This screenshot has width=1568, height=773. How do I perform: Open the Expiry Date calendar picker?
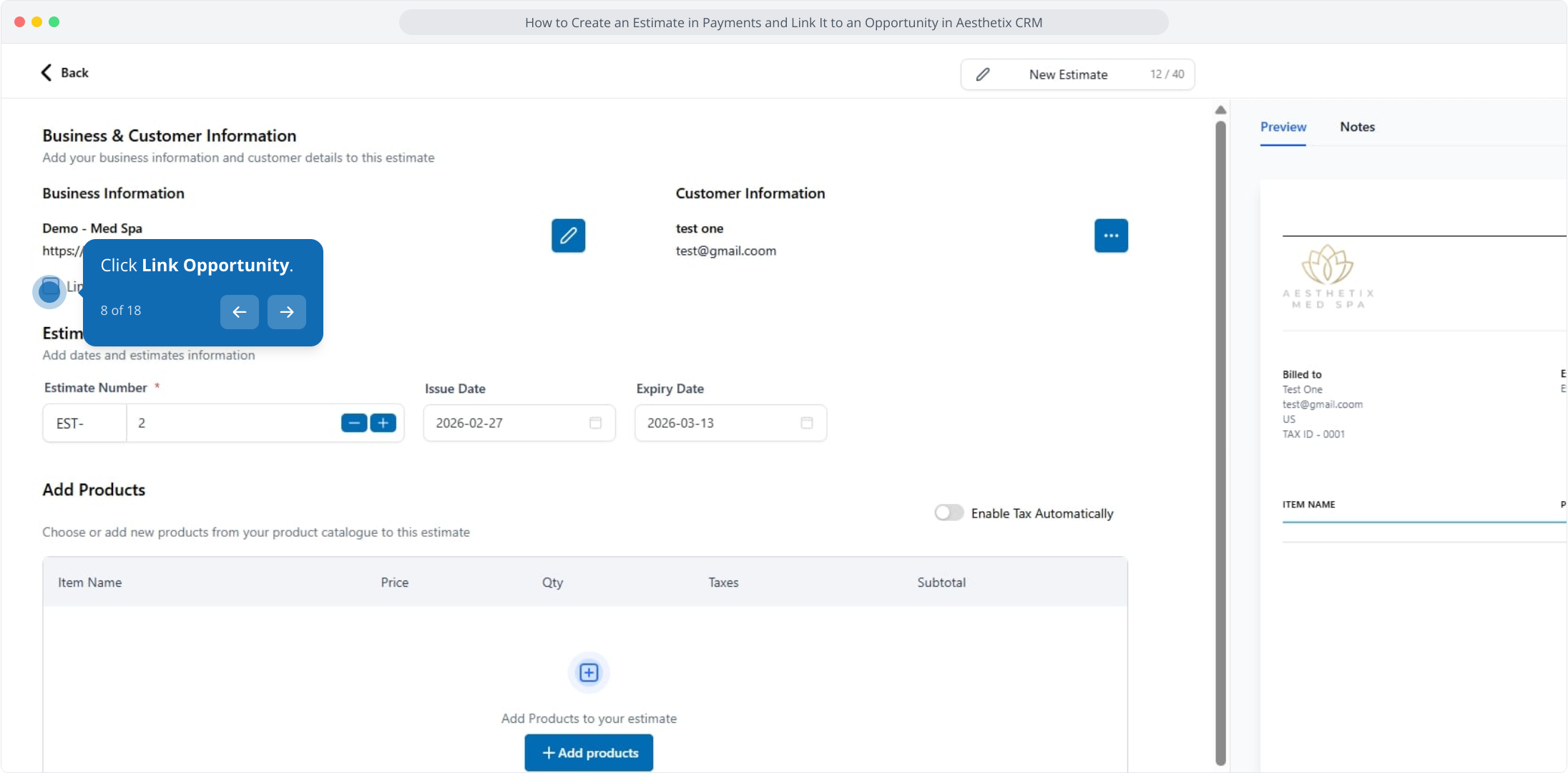point(807,423)
